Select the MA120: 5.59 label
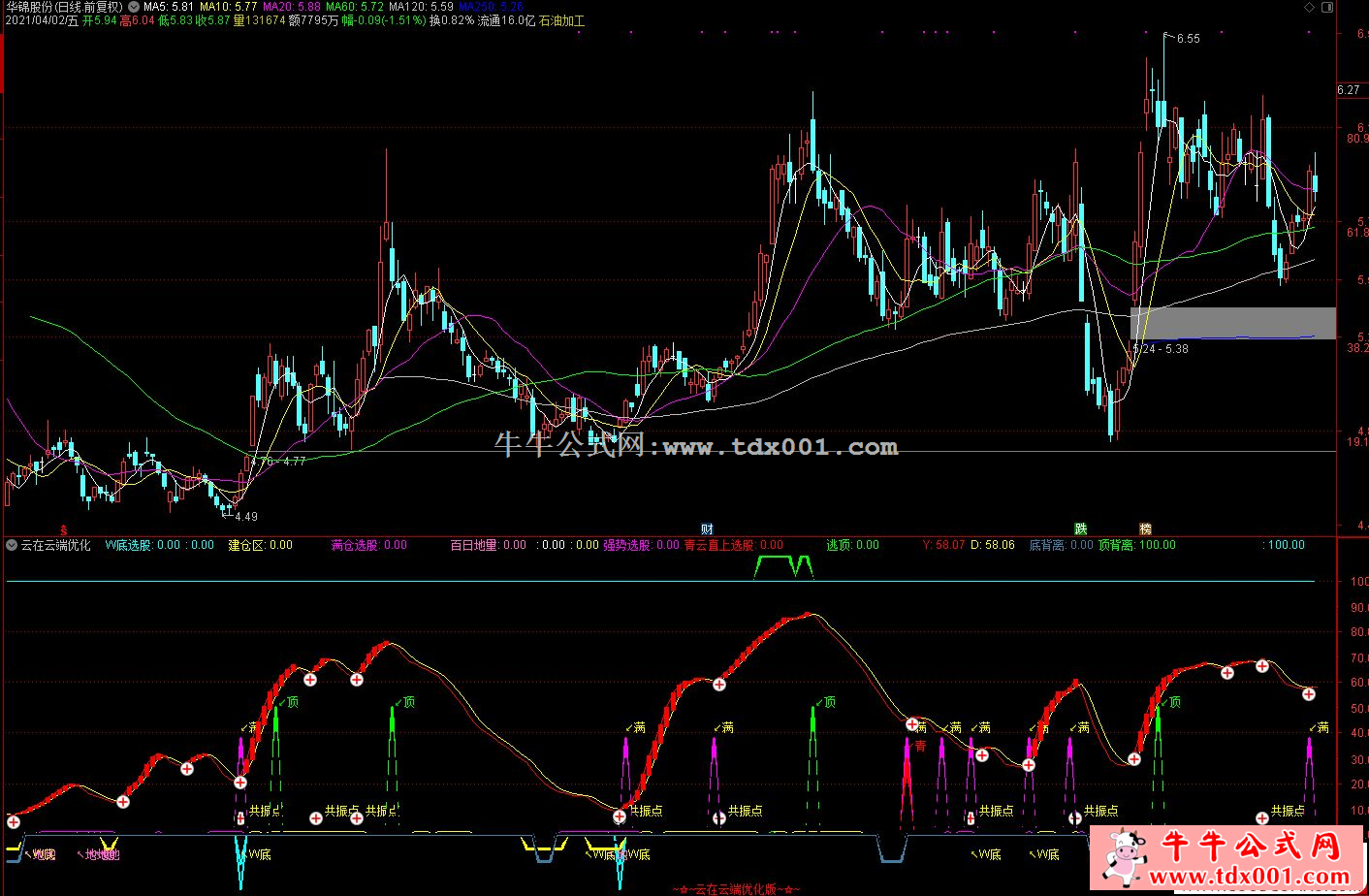The image size is (1369, 896). (421, 7)
